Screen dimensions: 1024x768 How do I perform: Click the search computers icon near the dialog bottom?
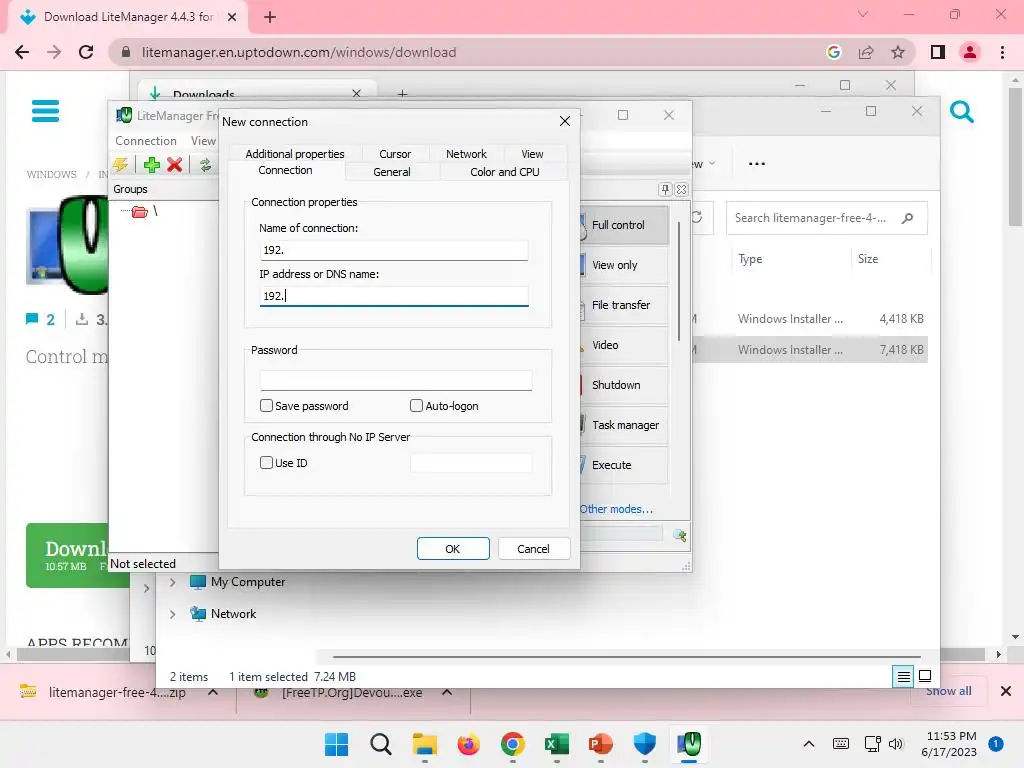(x=679, y=536)
